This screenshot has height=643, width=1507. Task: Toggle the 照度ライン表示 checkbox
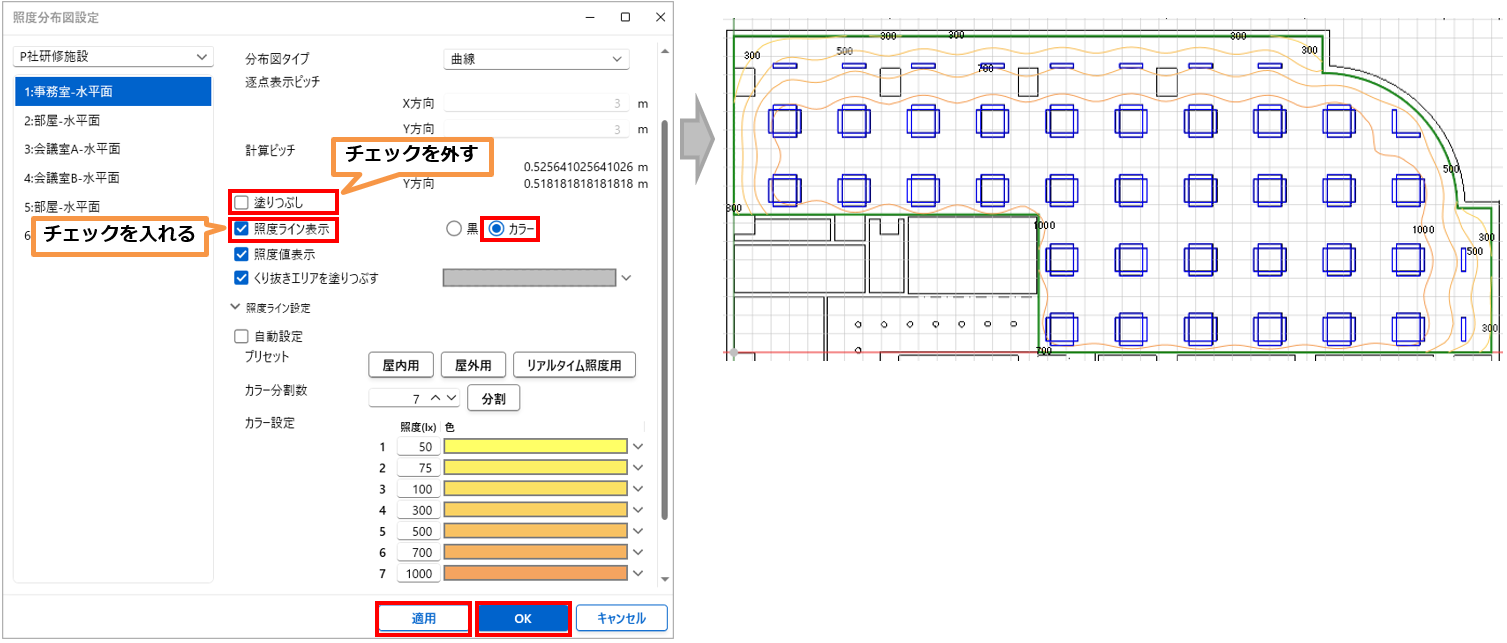[x=241, y=229]
